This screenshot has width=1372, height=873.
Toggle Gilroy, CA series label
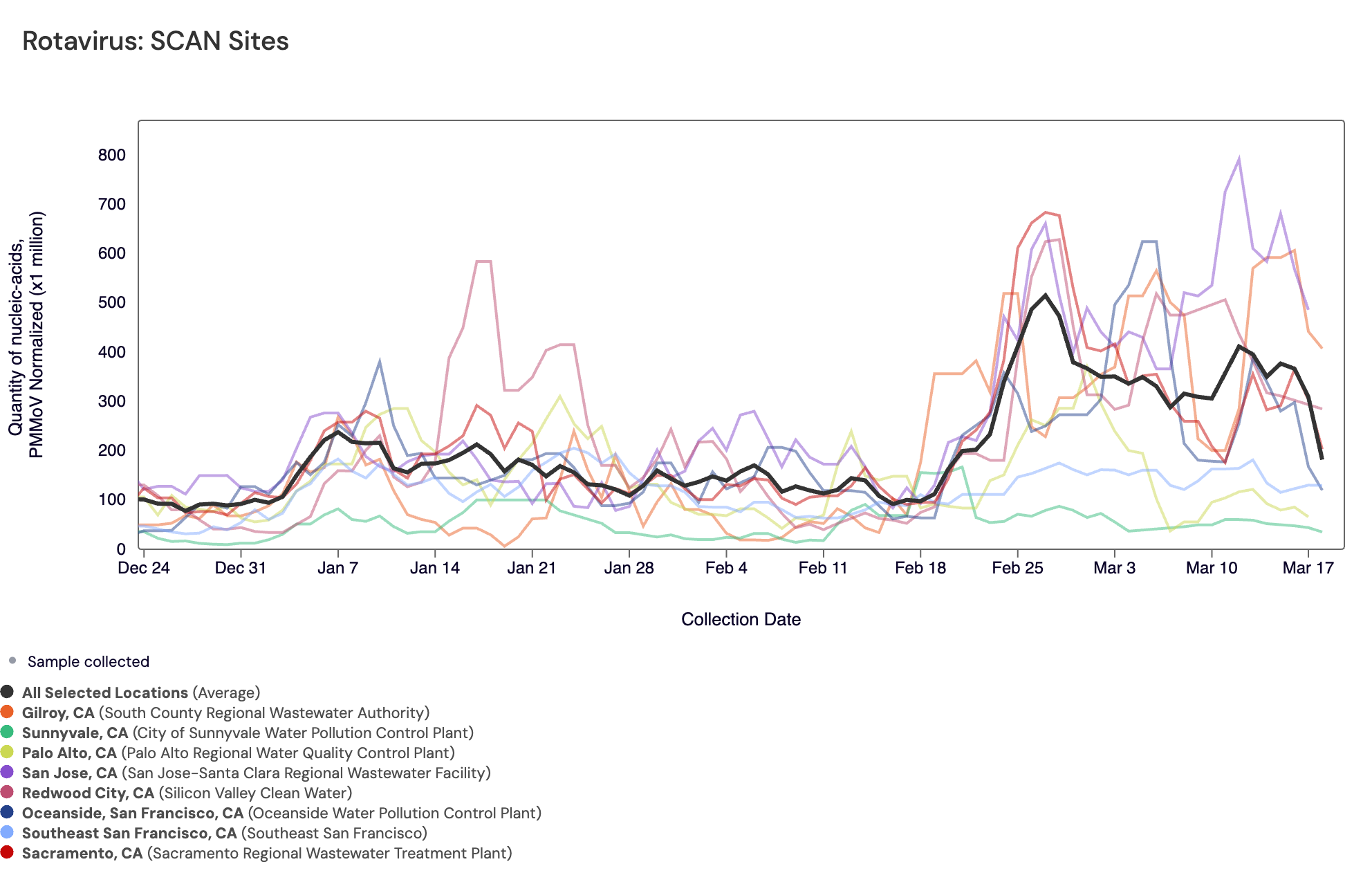(58, 713)
